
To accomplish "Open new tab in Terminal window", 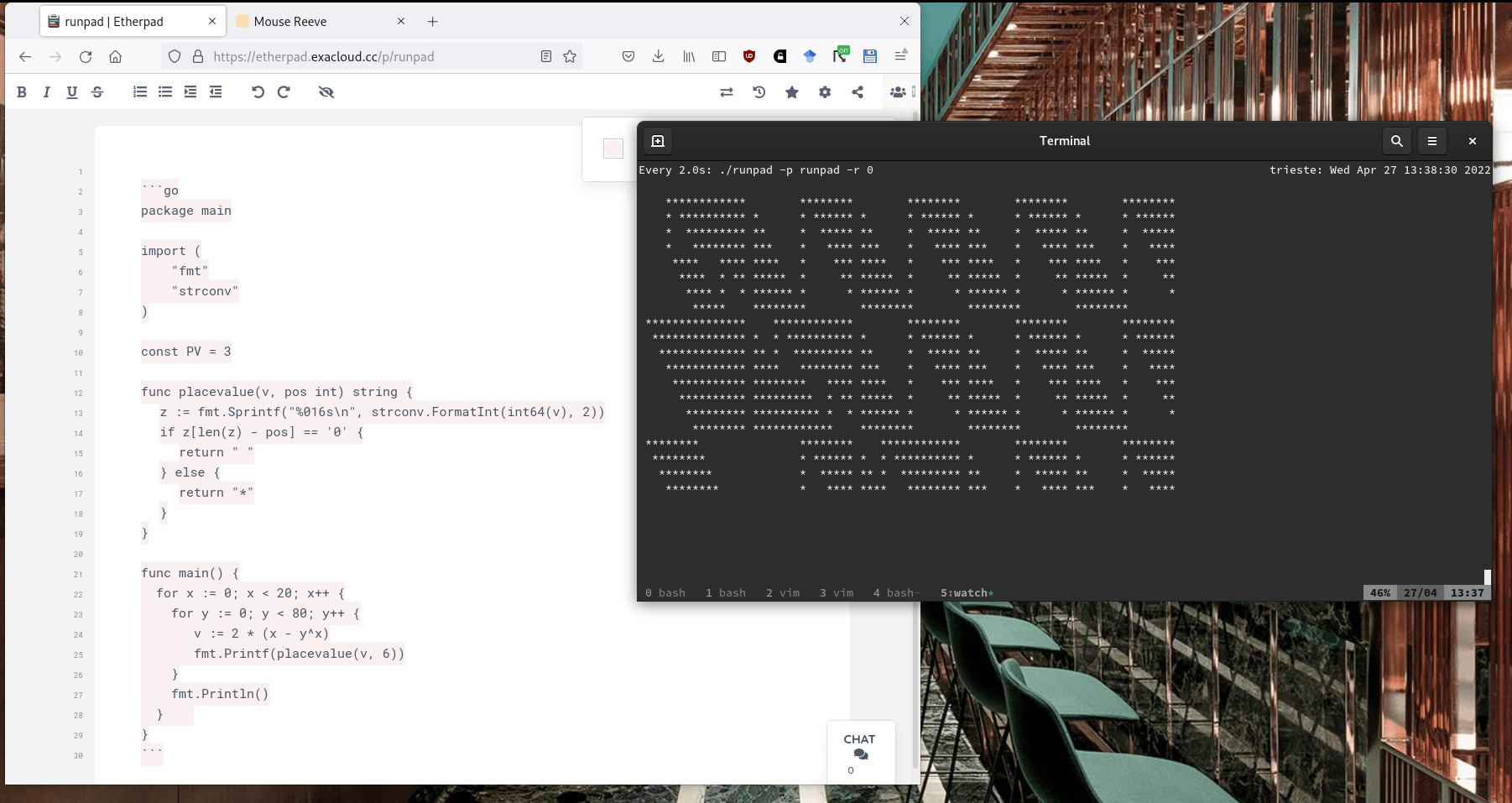I will click(658, 141).
